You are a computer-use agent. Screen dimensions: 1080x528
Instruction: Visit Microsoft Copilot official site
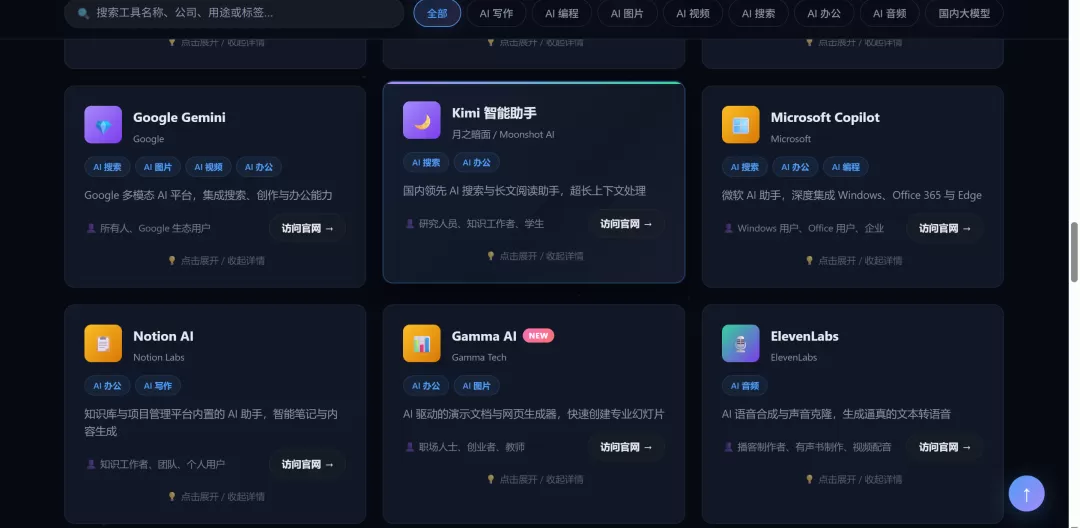pos(945,229)
